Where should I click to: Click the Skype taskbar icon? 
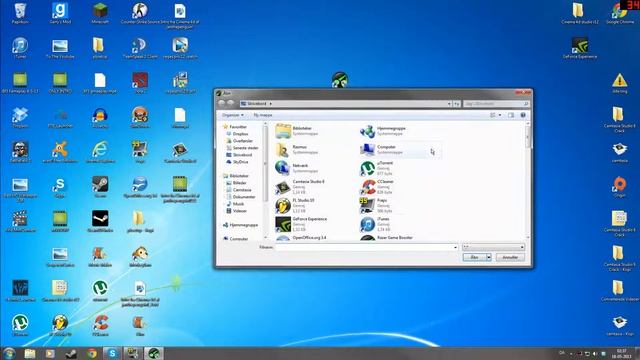click(112, 353)
